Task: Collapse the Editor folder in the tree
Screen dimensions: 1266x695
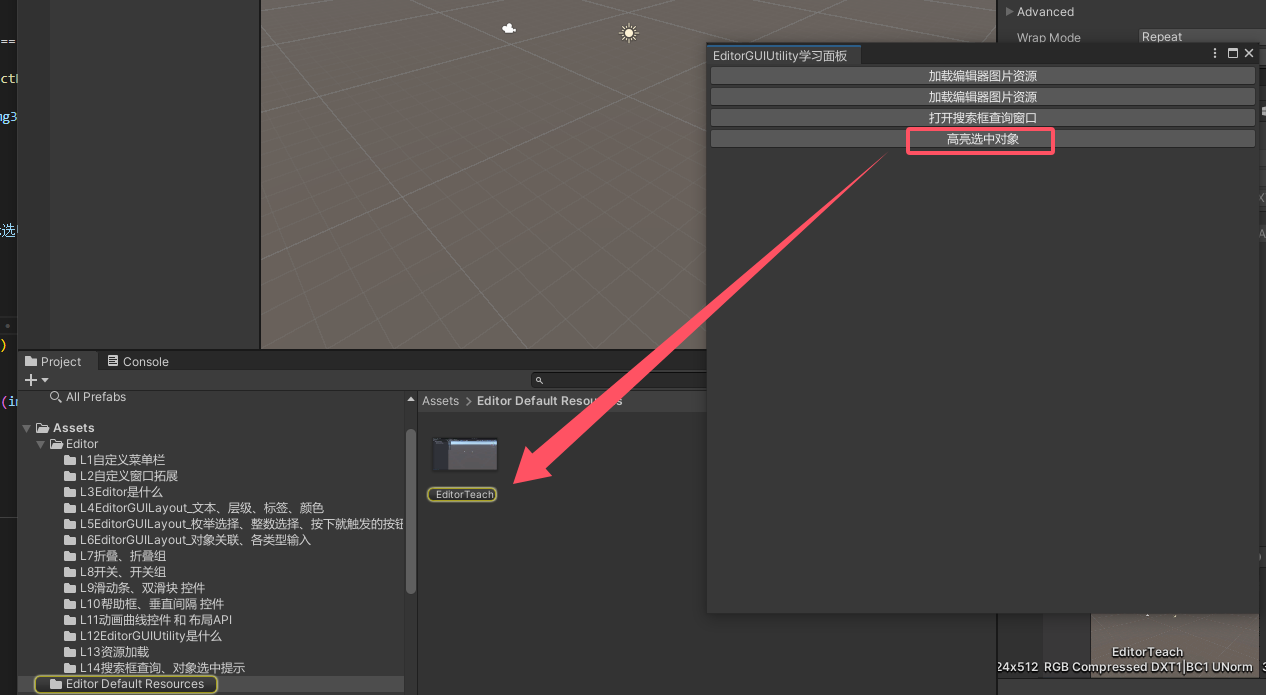Action: click(39, 443)
